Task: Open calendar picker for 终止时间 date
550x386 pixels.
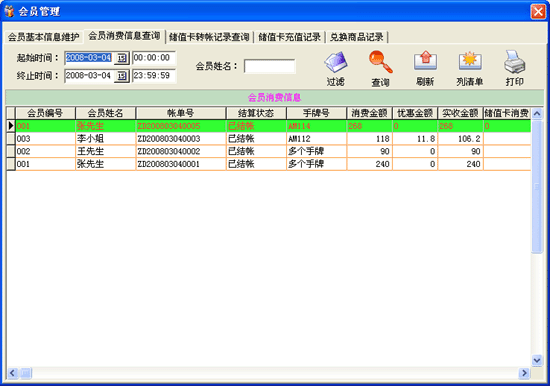Action: click(x=122, y=76)
